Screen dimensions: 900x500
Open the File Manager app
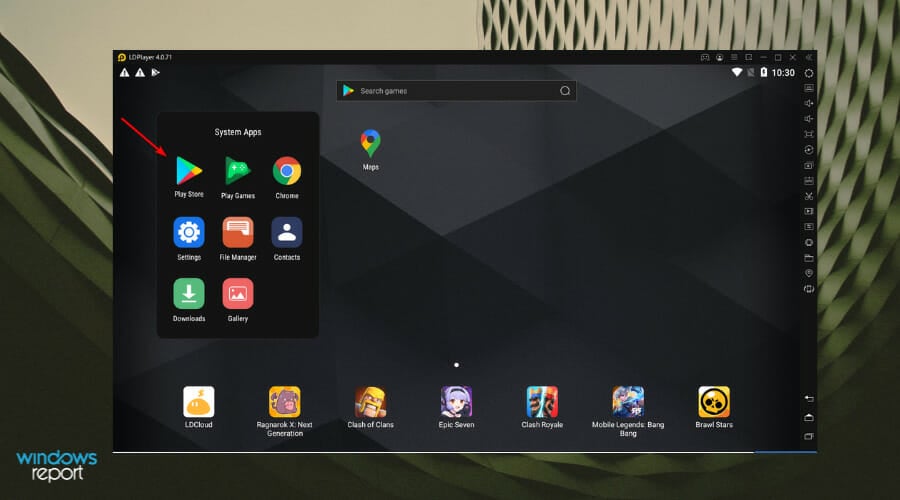click(x=238, y=232)
